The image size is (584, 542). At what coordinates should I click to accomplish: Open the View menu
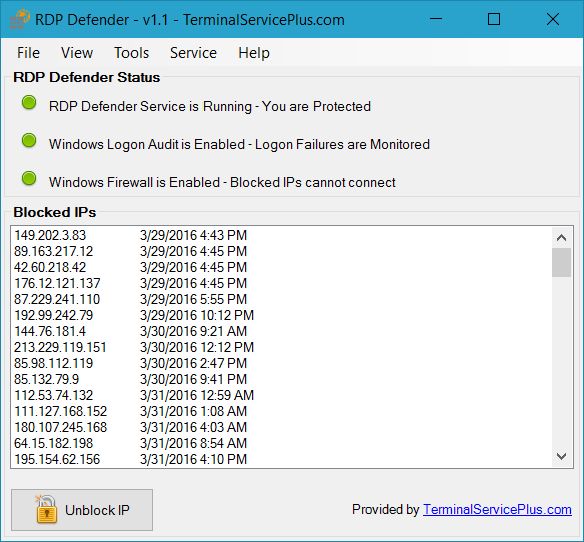pyautogui.click(x=77, y=53)
